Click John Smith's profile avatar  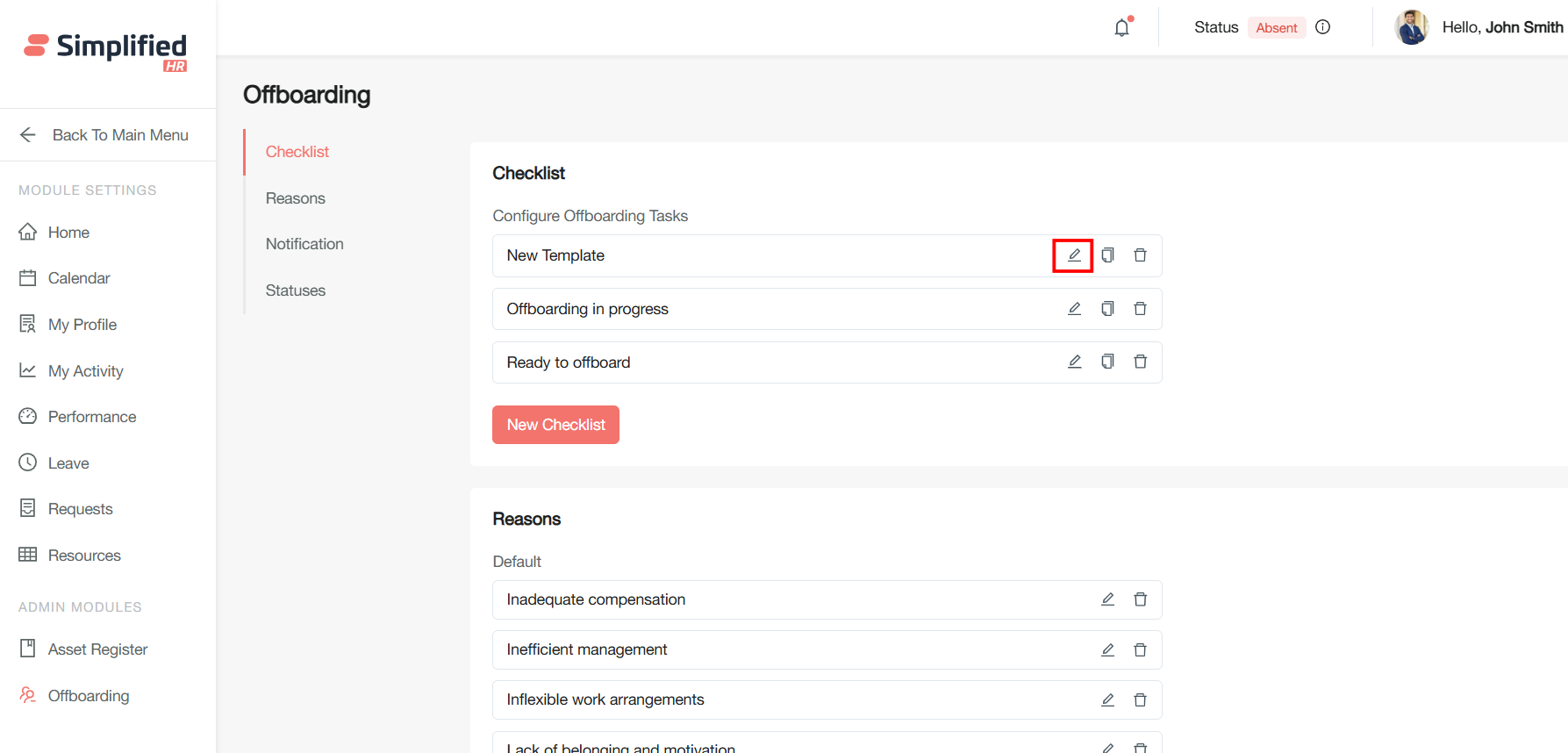1412,27
